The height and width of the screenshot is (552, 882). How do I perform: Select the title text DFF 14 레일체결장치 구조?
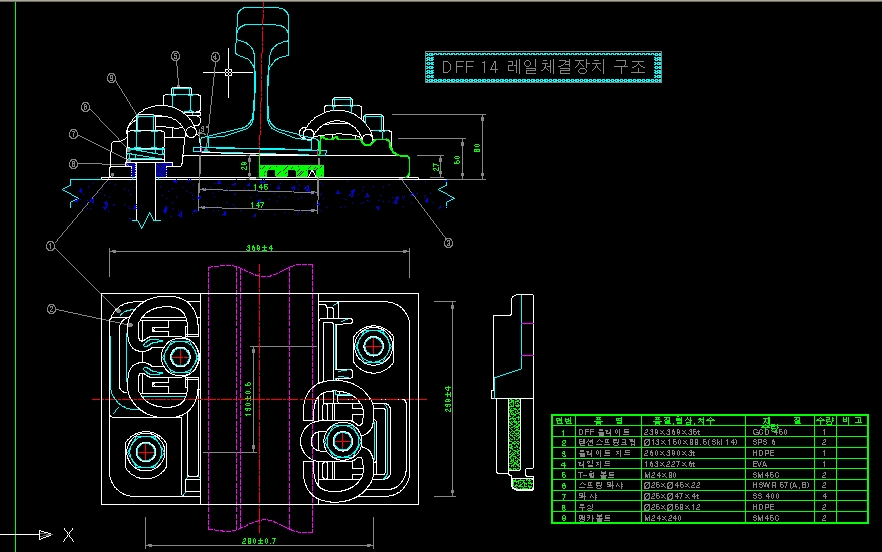545,66
